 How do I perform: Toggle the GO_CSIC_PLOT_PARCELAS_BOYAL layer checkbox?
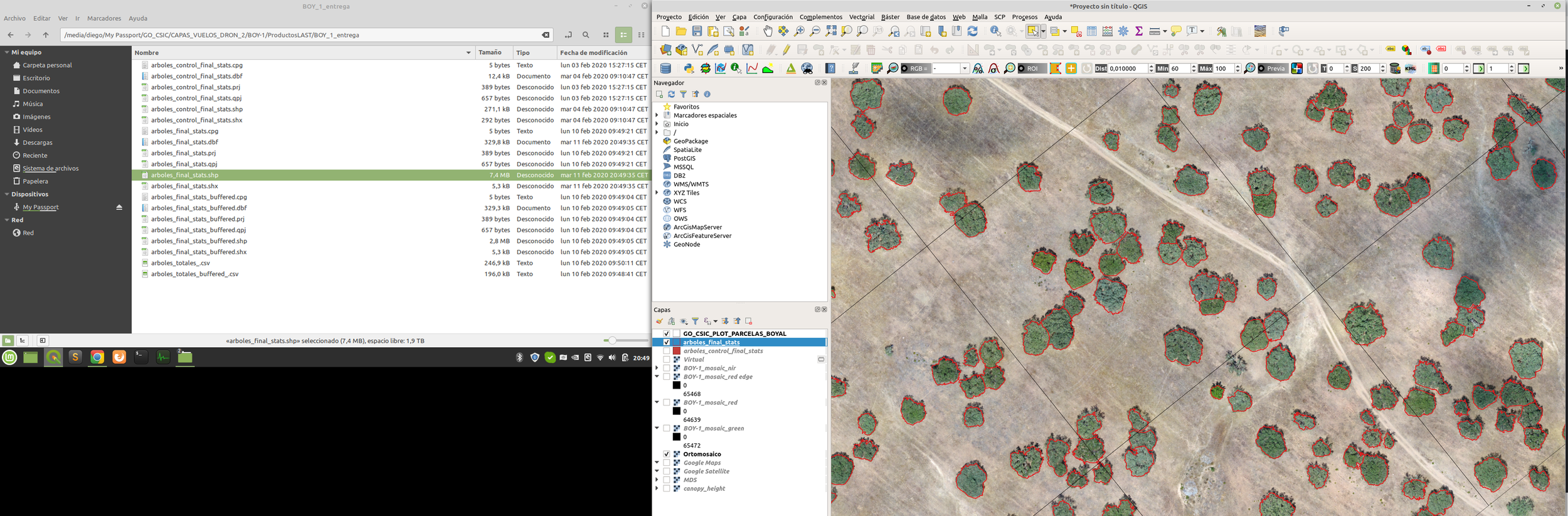coord(667,333)
